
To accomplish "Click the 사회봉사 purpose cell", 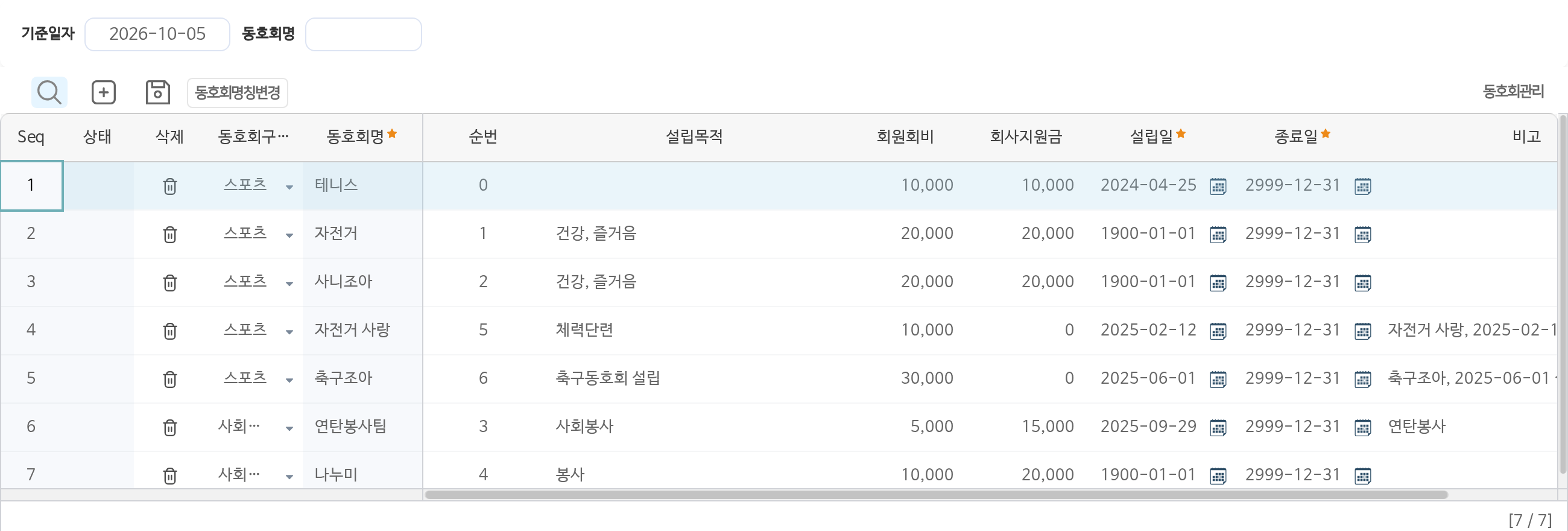I will (x=694, y=426).
